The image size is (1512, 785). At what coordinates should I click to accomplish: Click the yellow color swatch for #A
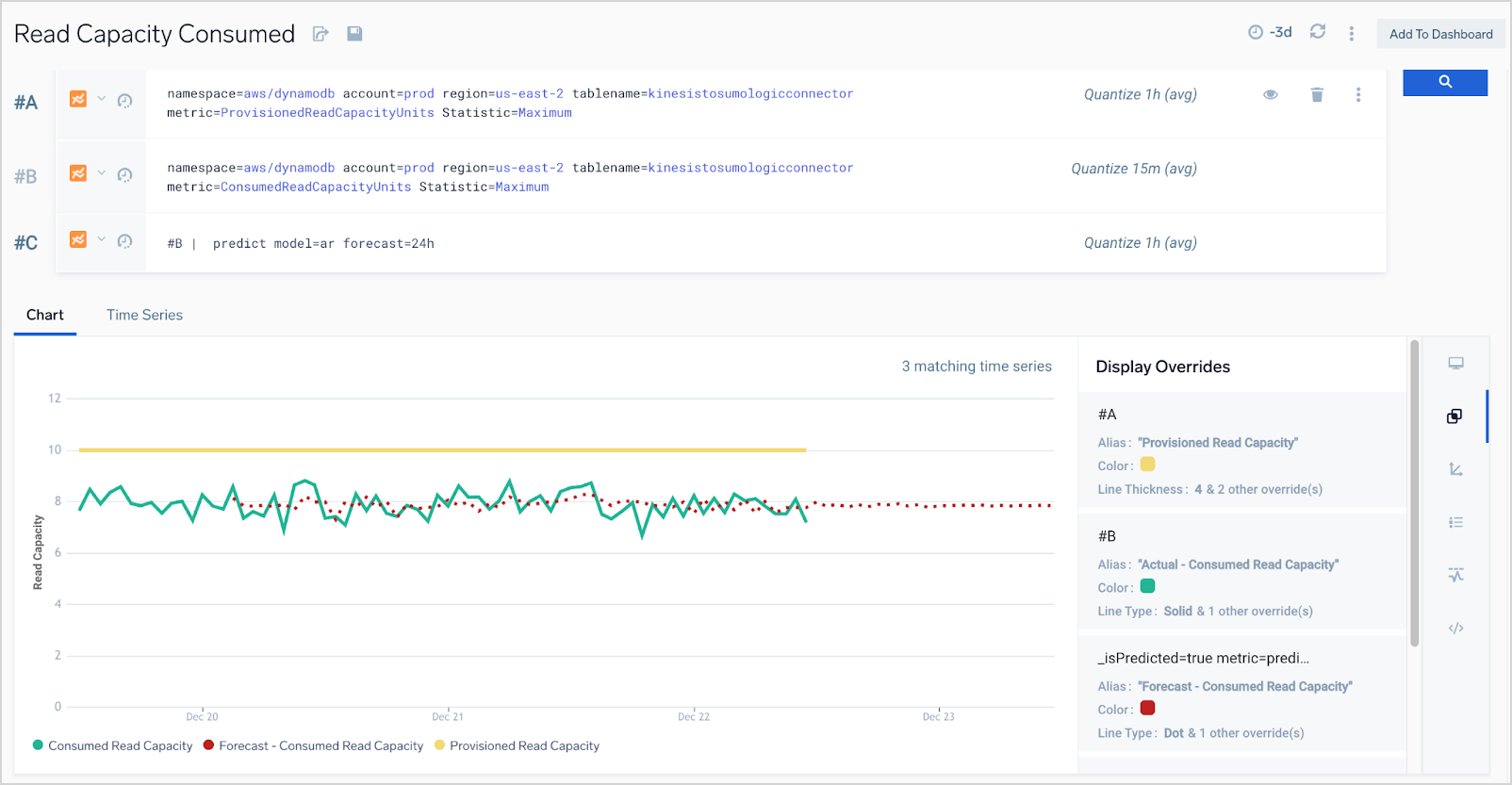[1147, 465]
